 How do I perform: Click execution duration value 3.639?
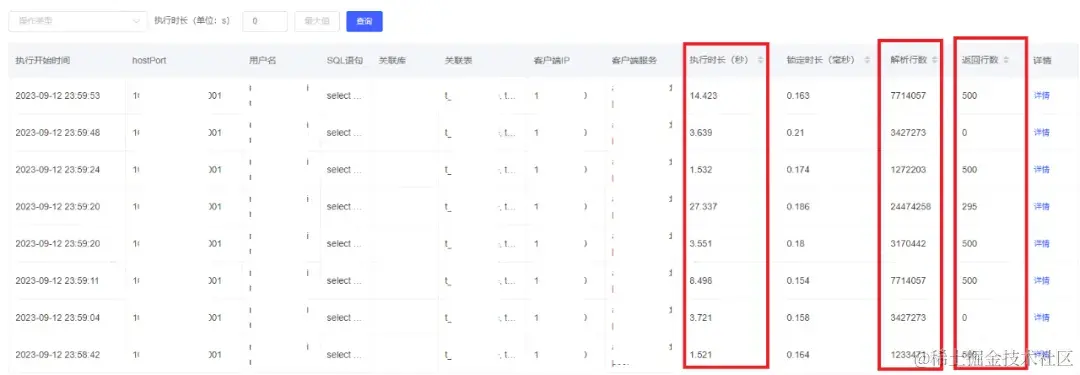pyautogui.click(x=701, y=132)
